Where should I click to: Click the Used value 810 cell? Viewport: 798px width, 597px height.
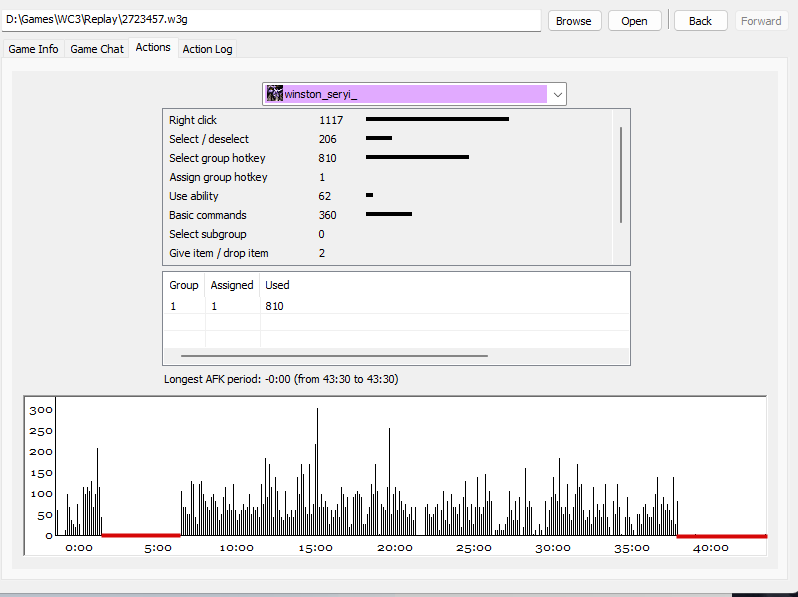coord(274,306)
